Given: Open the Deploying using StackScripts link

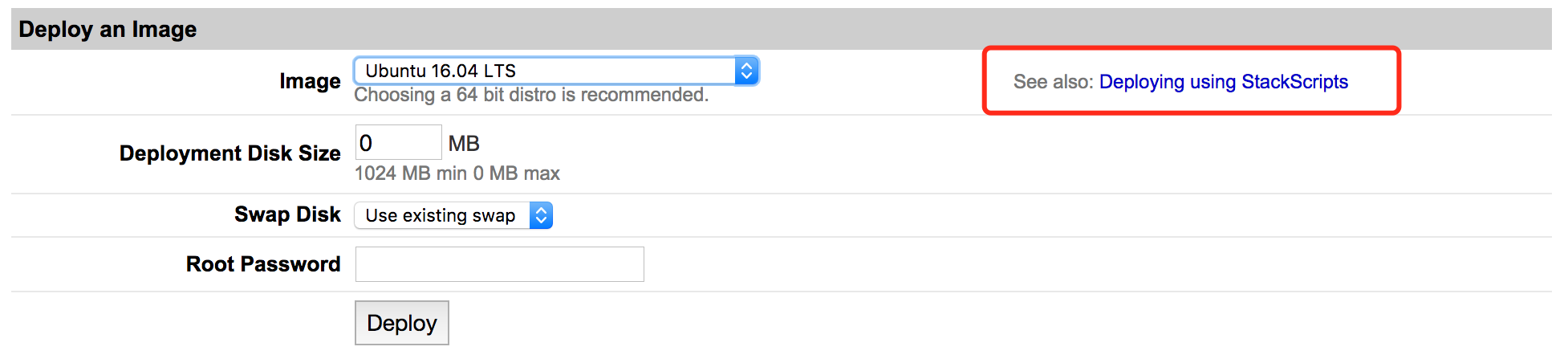Looking at the screenshot, I should pos(1223,82).
